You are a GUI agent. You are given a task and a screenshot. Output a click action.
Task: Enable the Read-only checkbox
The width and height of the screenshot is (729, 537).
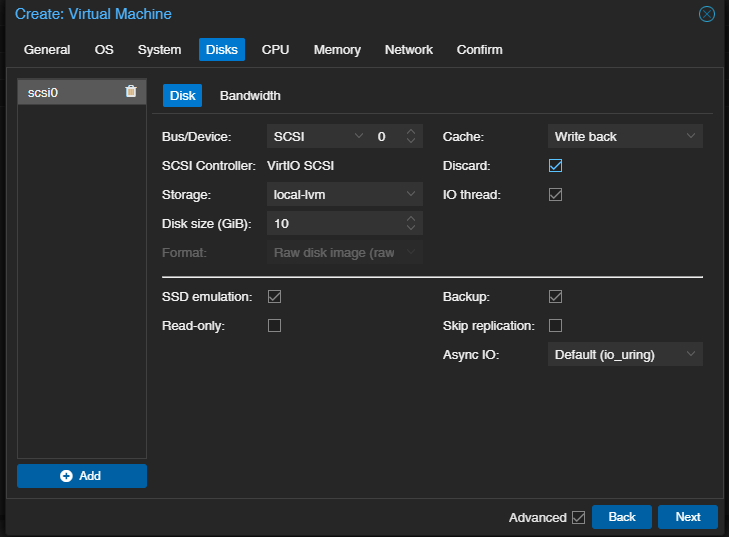pos(274,326)
